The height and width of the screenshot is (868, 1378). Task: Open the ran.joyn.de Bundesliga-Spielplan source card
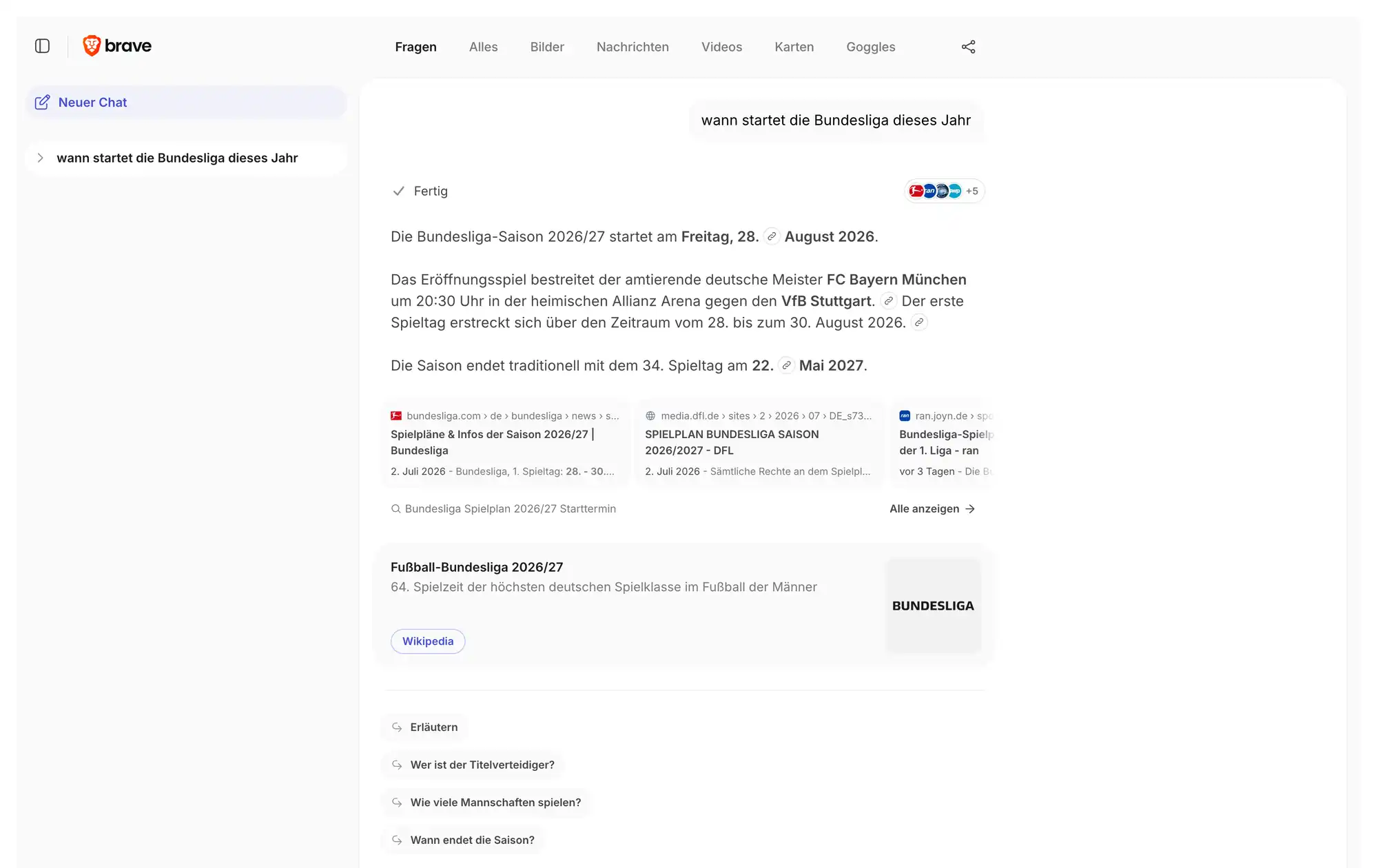click(943, 444)
